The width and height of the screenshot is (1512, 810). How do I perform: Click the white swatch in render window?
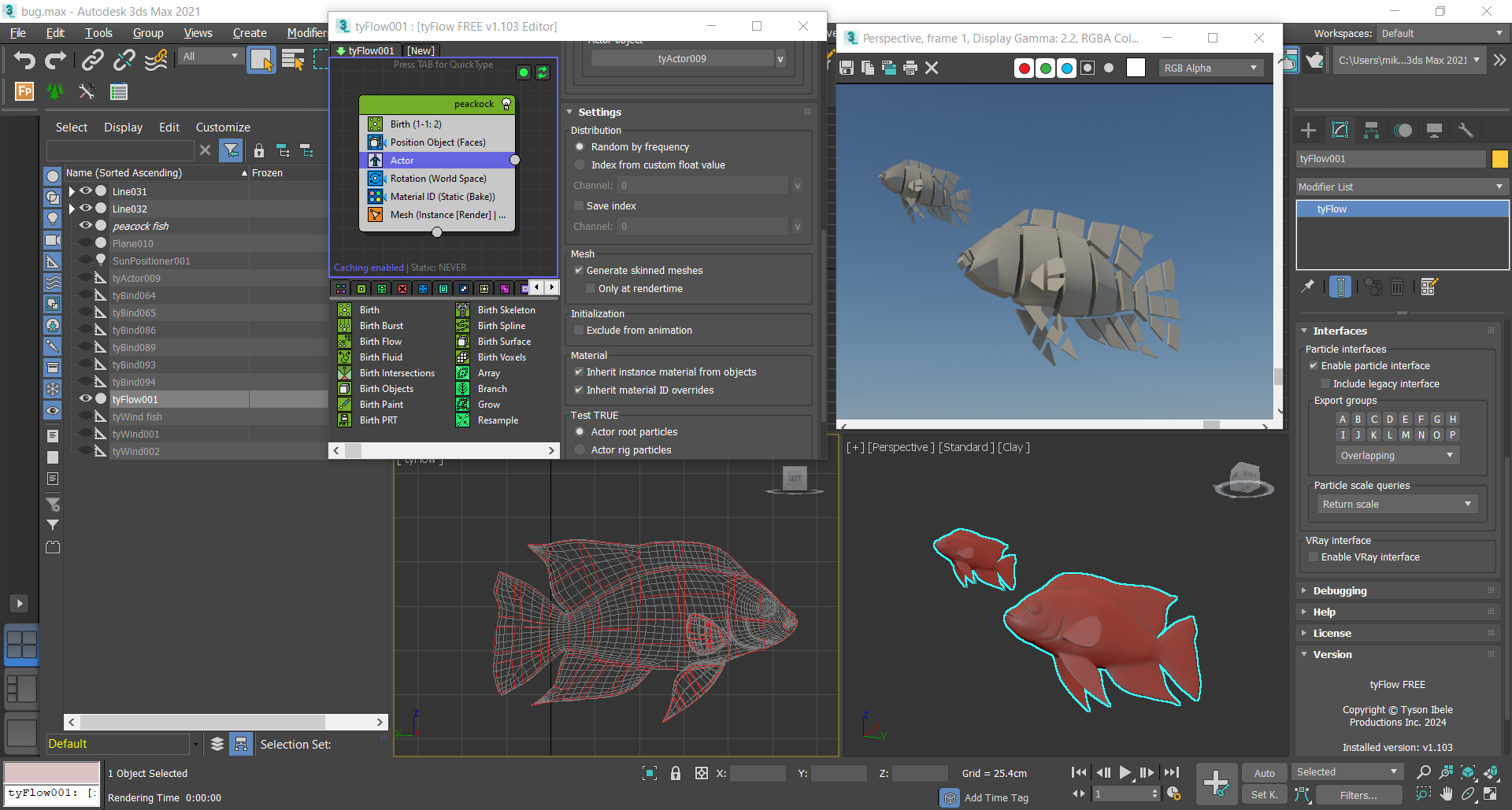point(1136,68)
